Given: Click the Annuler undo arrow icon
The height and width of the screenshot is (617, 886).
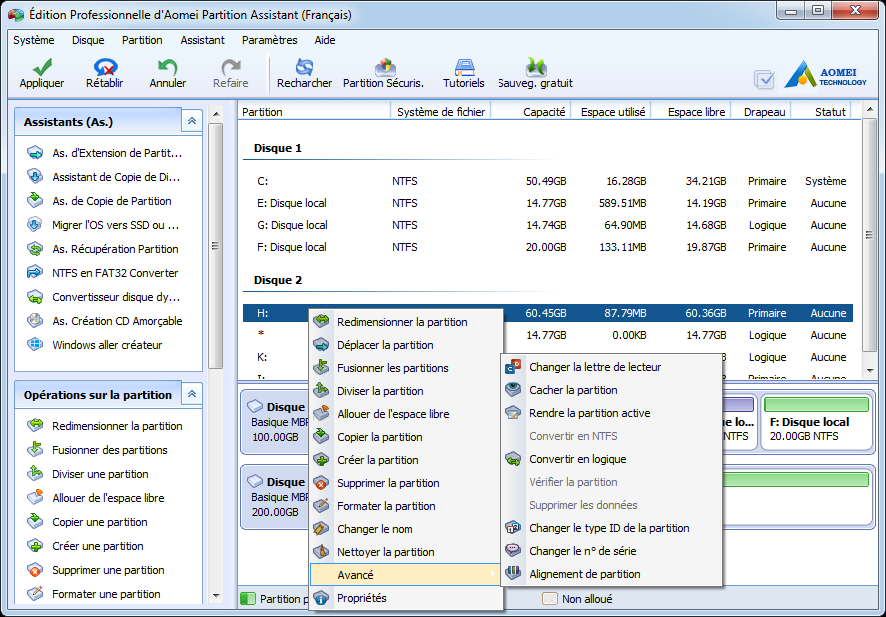Looking at the screenshot, I should click(167, 68).
